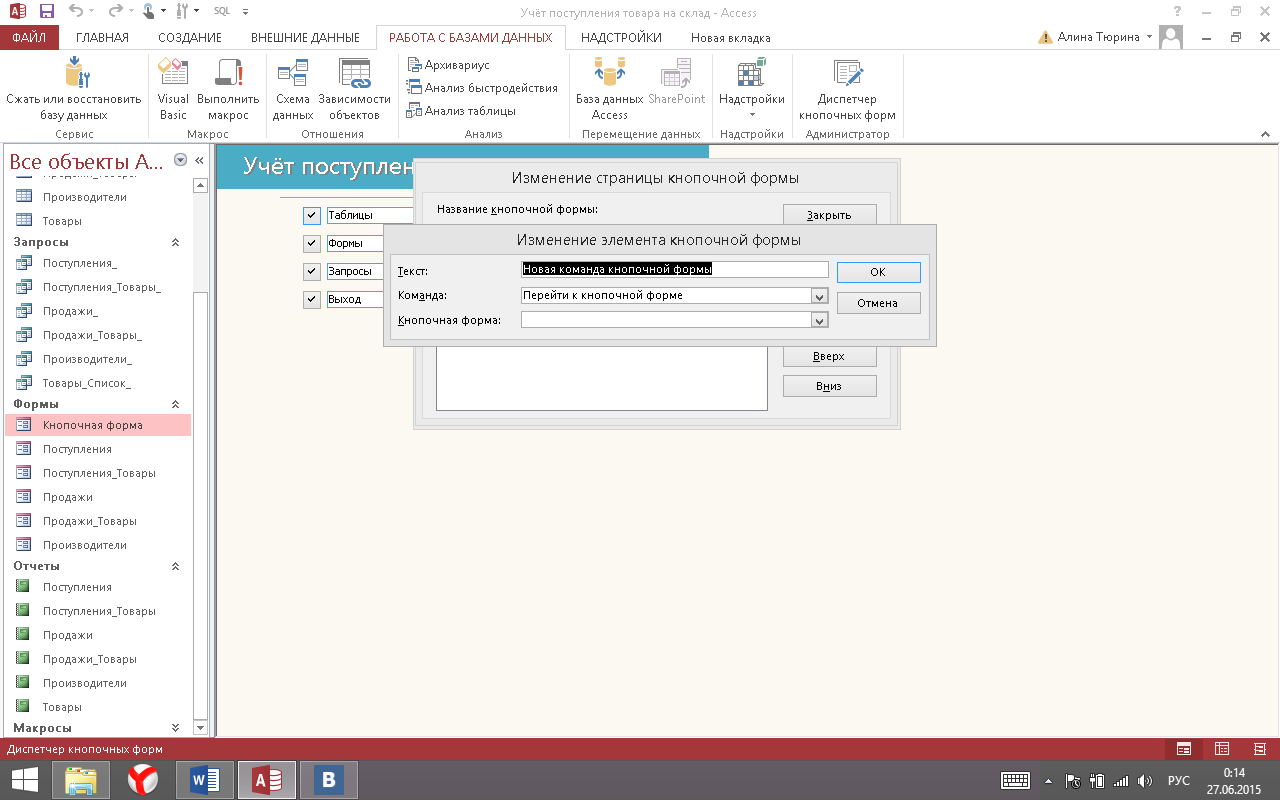
Task: Click the Вниз button
Action: (829, 386)
